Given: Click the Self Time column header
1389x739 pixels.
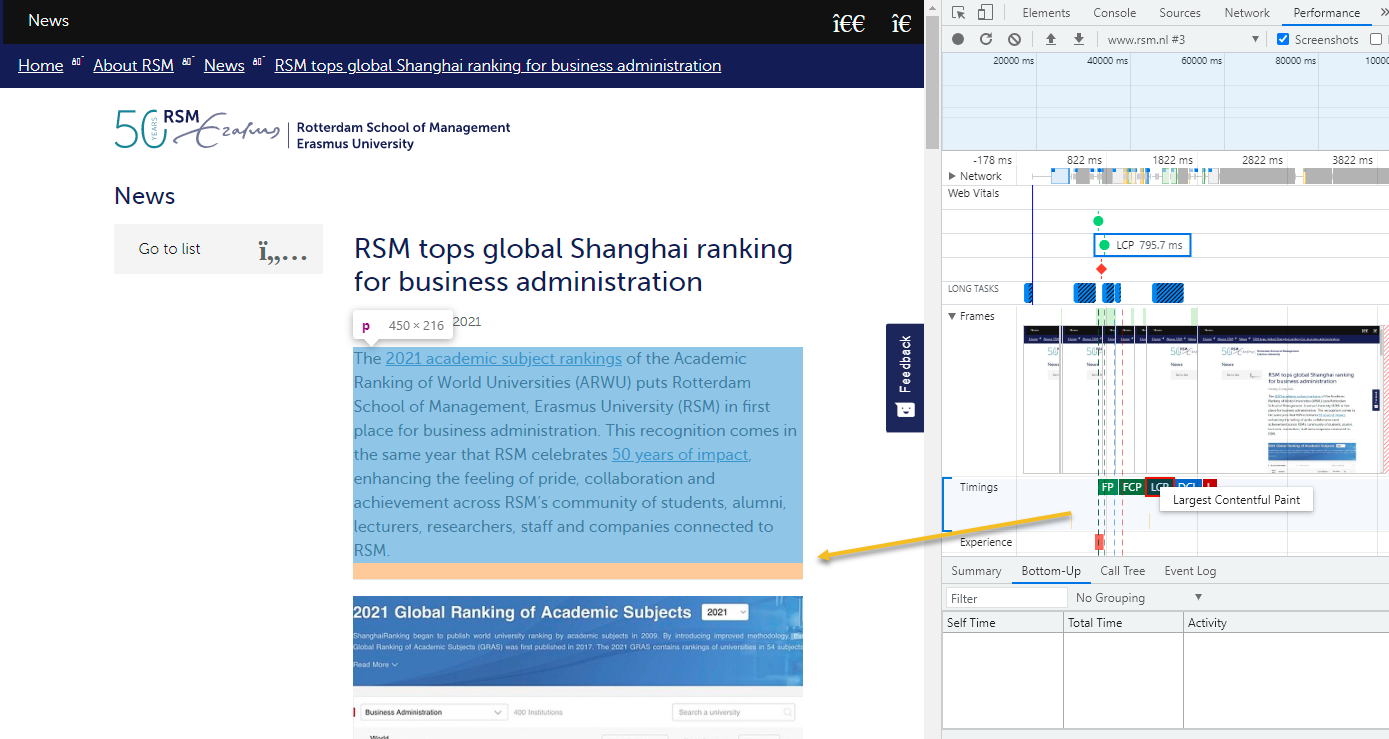Looking at the screenshot, I should [1002, 622].
